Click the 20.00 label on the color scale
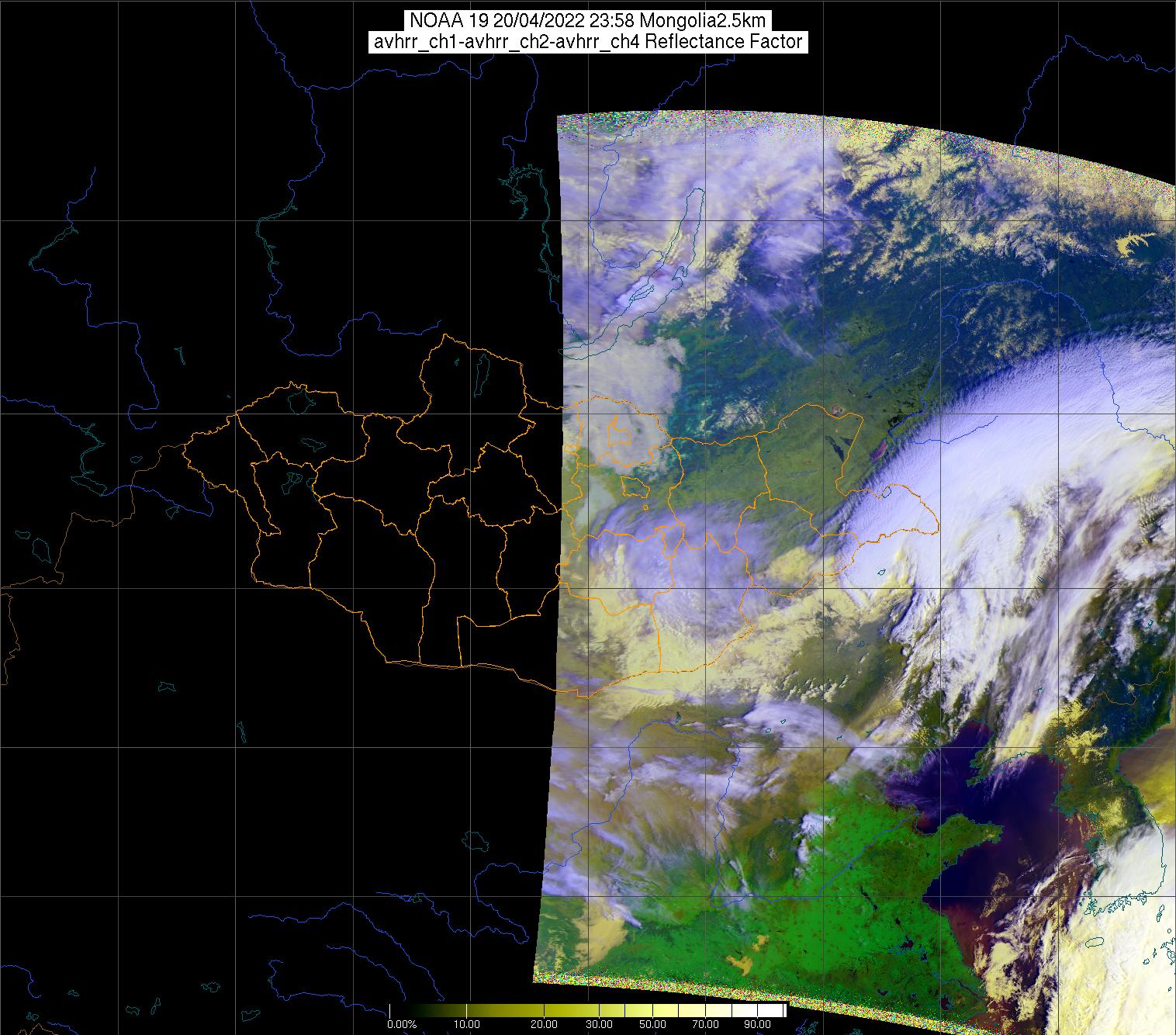Viewport: 1176px width, 1035px height. click(545, 1025)
